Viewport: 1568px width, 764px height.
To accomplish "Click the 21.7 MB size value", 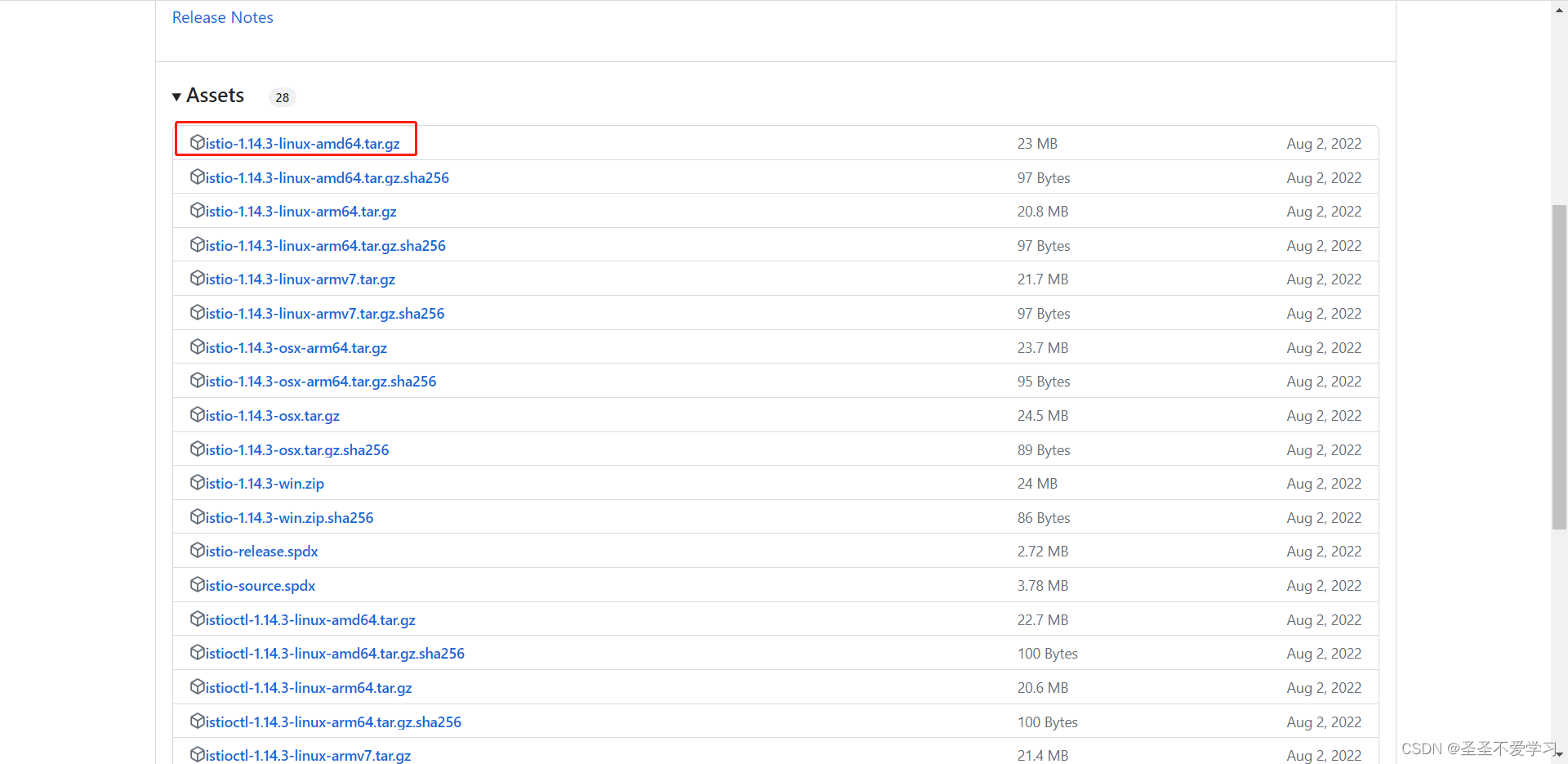I will coord(1043,279).
